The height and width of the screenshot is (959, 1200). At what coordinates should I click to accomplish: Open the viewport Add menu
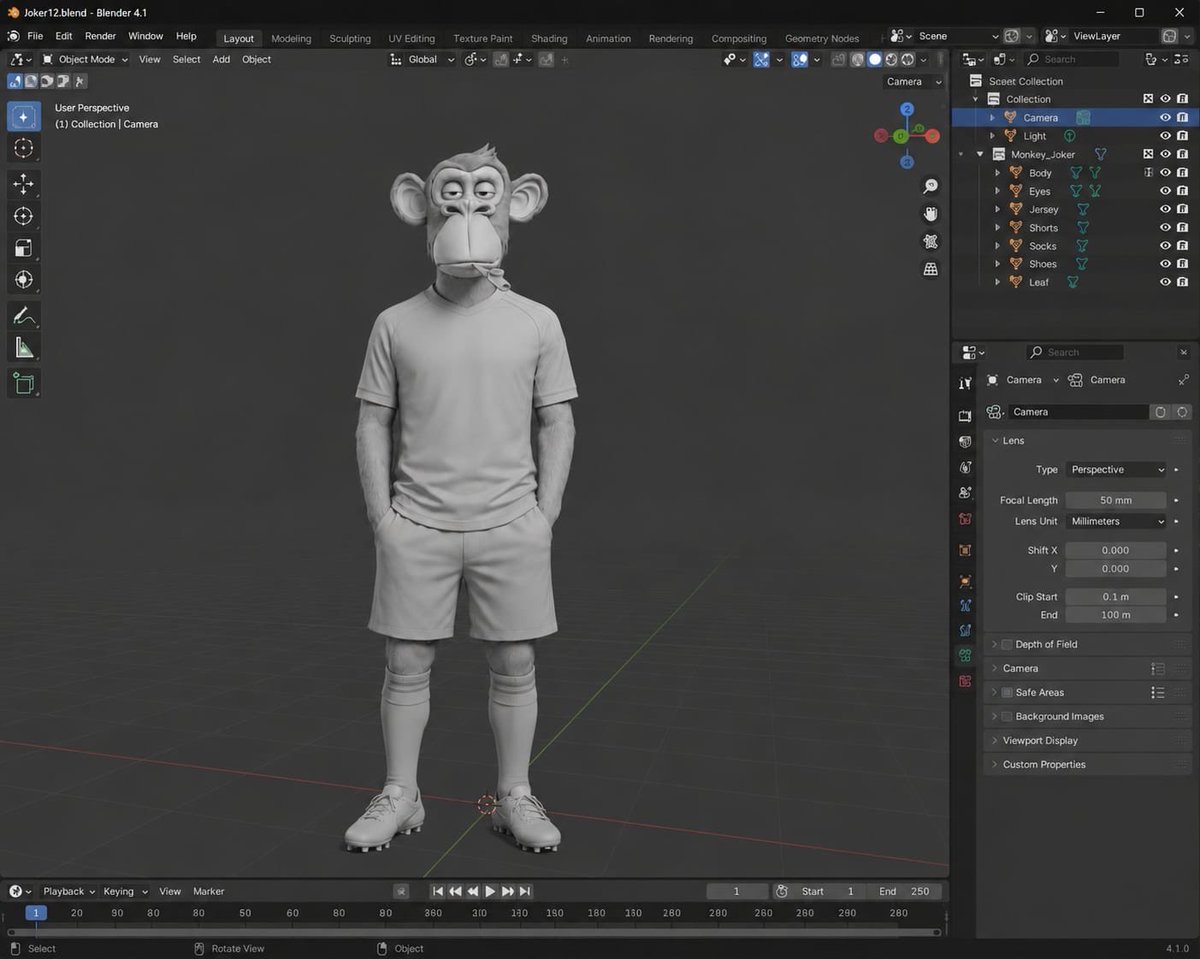coord(221,59)
